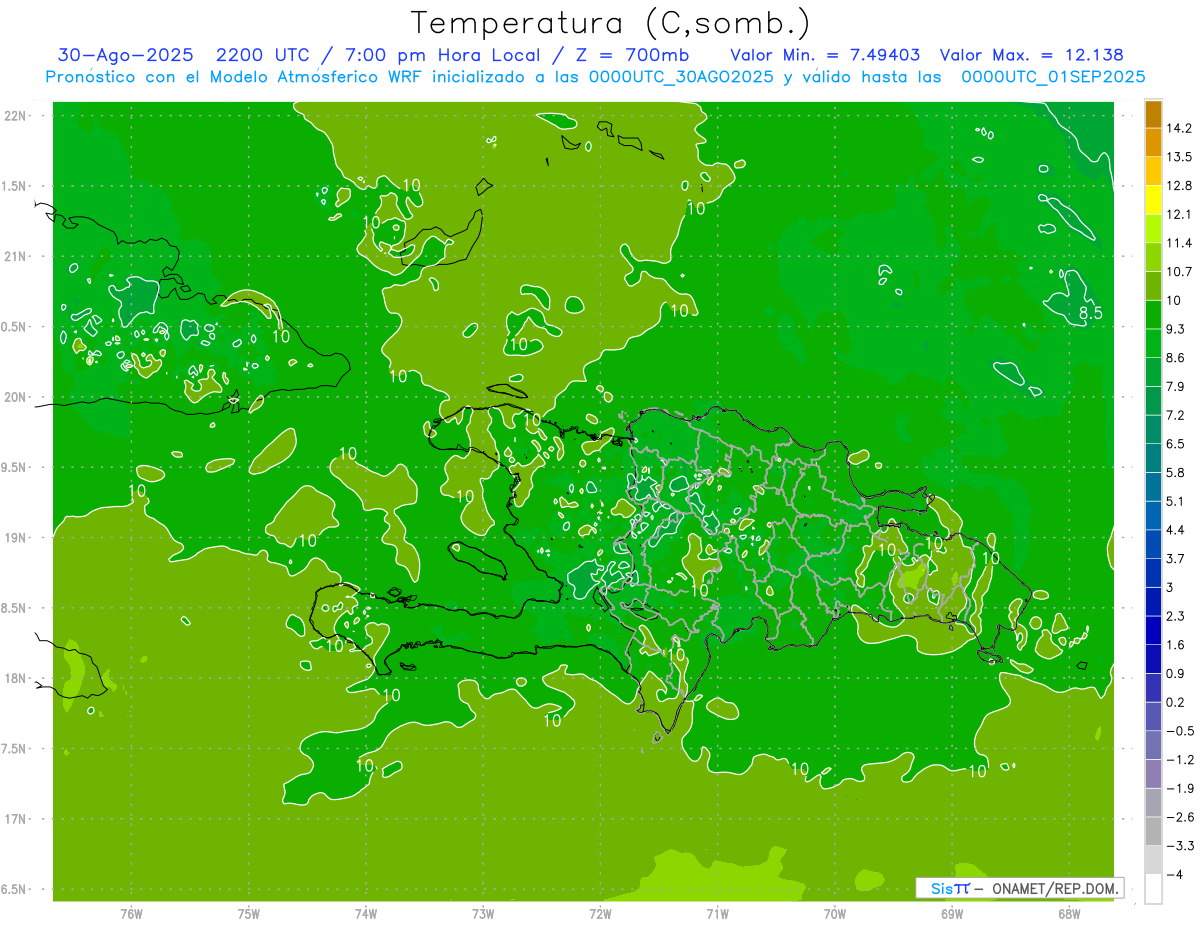Click the '5.8' color bar value

tap(1176, 473)
